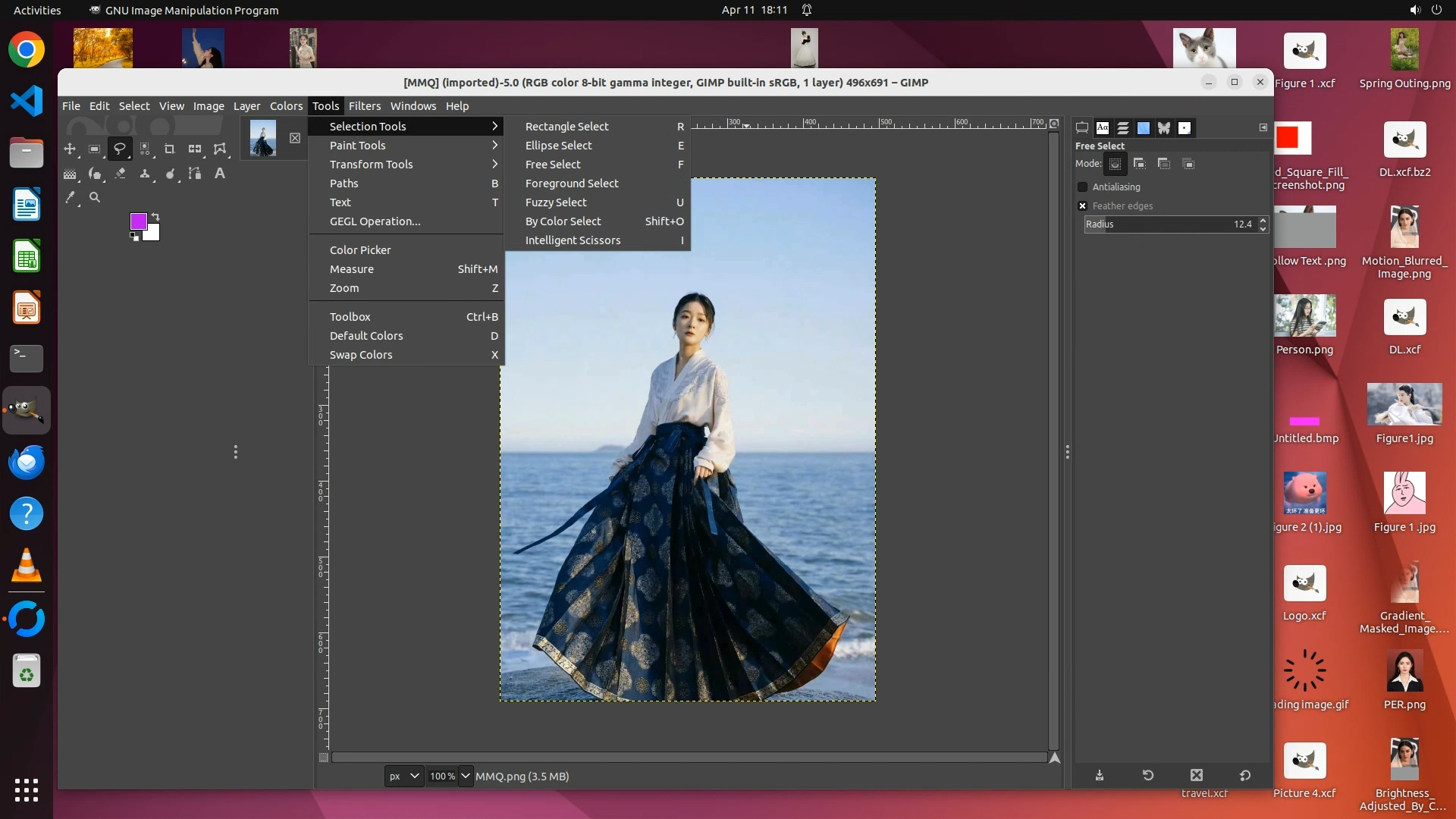Open the zoom percentage dropdown
This screenshot has height=819, width=1456.
[x=466, y=776]
